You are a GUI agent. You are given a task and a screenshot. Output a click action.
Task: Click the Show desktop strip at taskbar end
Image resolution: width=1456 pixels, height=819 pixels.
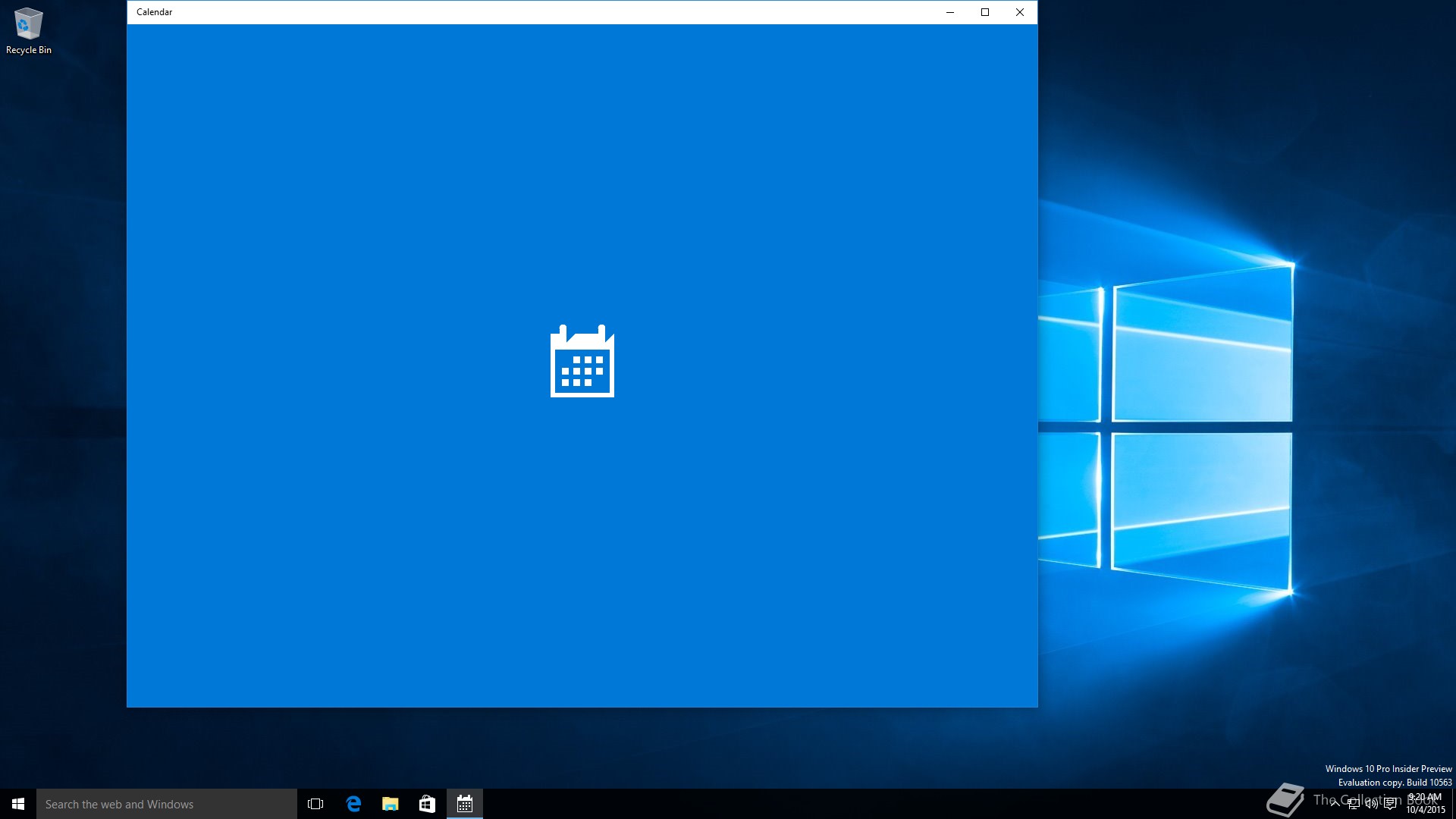pos(1454,804)
